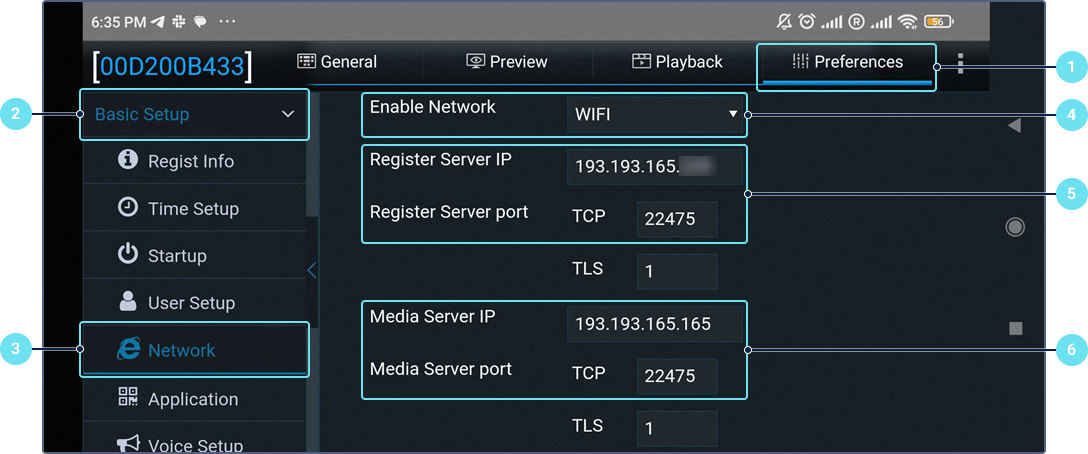
Task: Click the Time Setup clock icon
Action: [128, 207]
